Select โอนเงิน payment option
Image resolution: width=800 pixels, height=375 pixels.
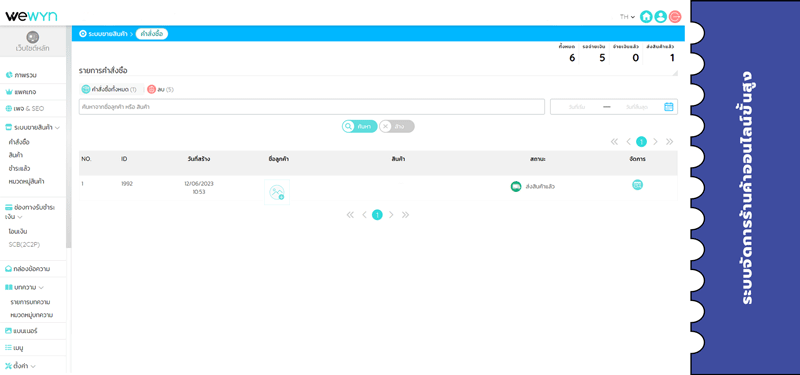click(18, 232)
